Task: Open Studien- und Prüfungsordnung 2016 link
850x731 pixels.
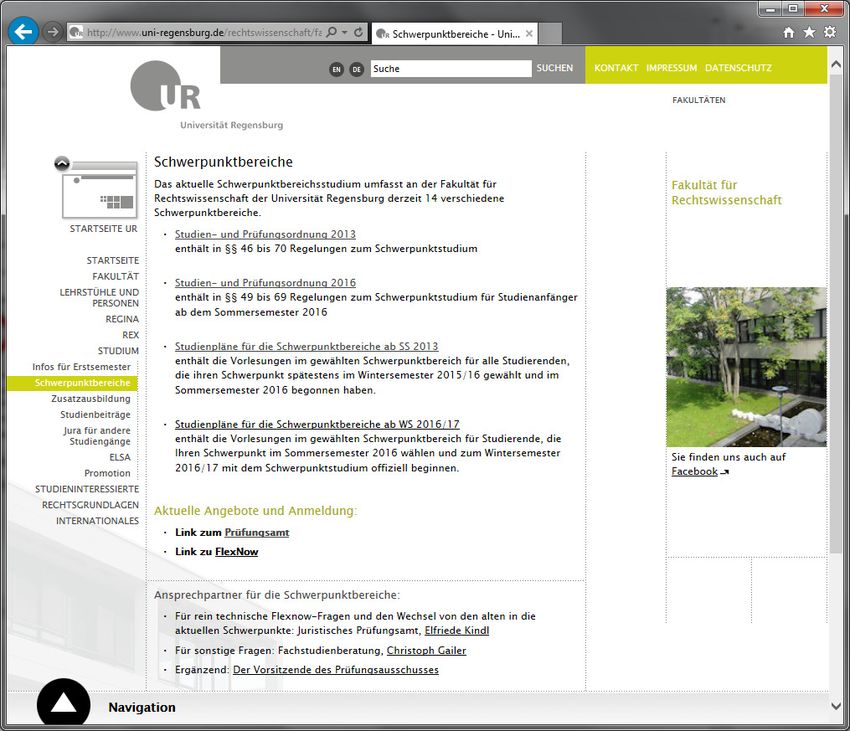Action: 265,283
